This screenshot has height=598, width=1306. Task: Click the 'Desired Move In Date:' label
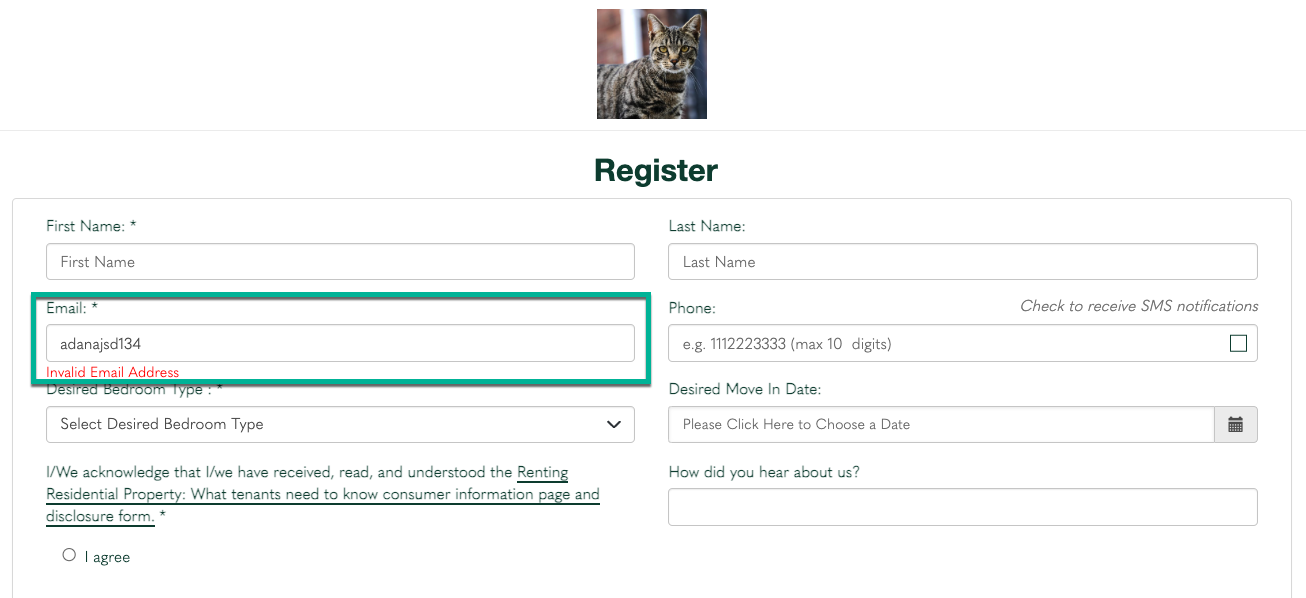click(x=745, y=389)
